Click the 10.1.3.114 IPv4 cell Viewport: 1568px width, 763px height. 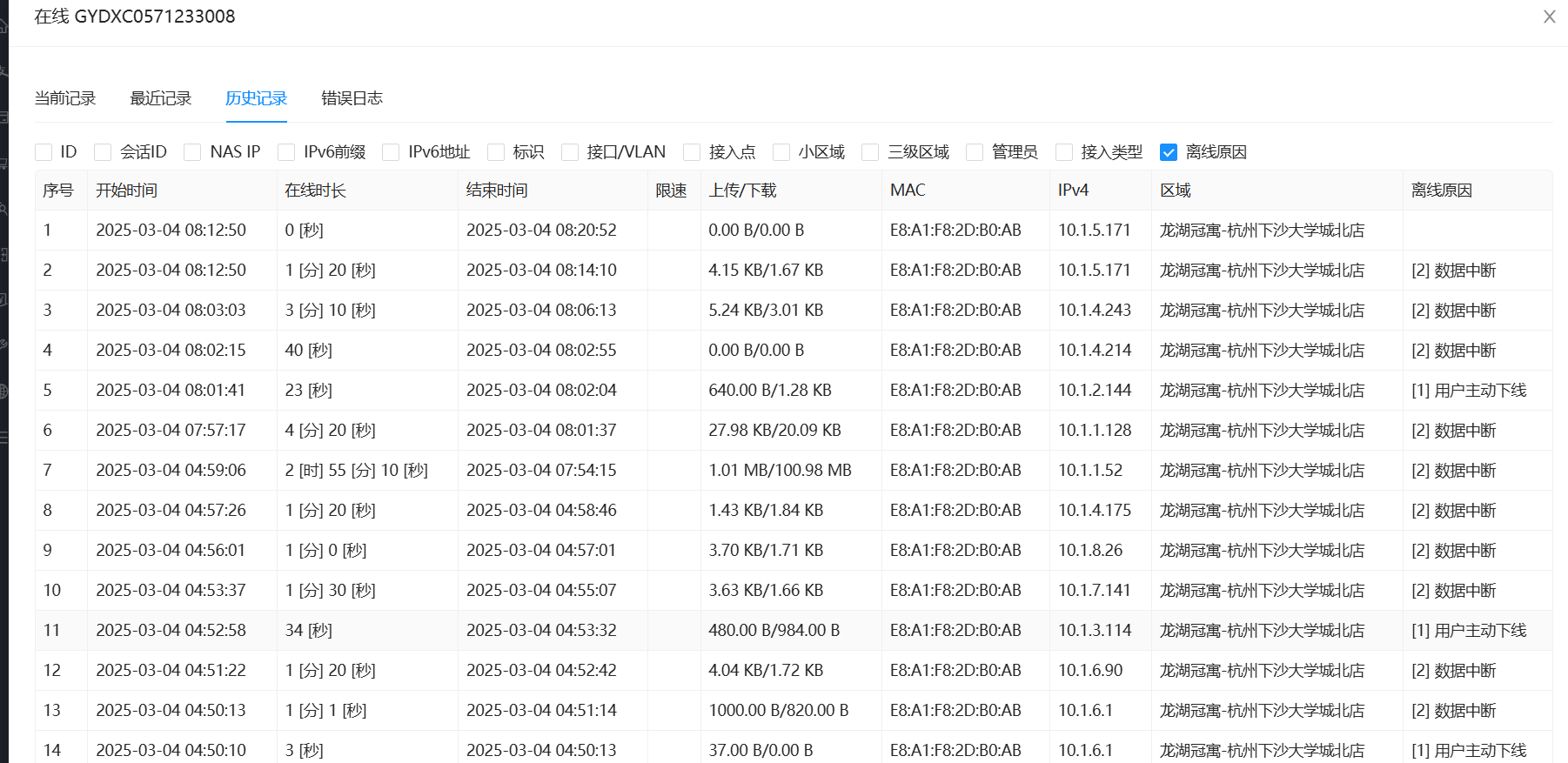[x=1095, y=631]
